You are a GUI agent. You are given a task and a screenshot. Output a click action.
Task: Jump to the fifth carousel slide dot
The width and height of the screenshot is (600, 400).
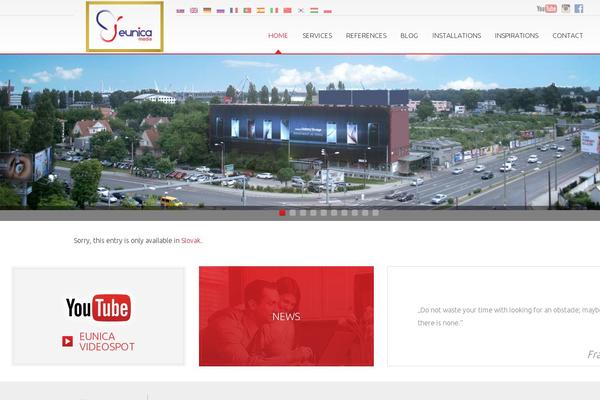point(324,213)
